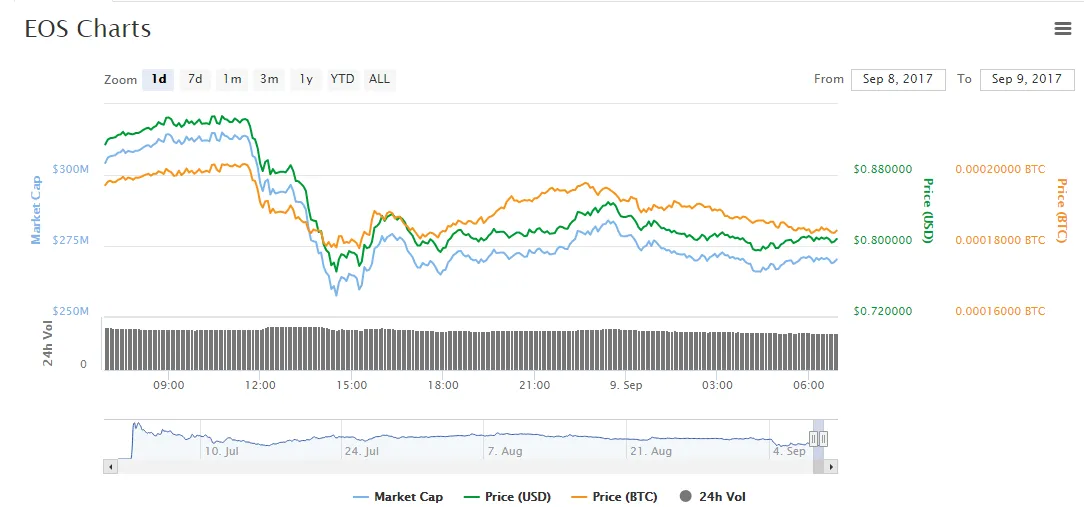The image size is (1088, 507).
Task: Toggle the 24h Vol series in legend
Action: point(713,497)
